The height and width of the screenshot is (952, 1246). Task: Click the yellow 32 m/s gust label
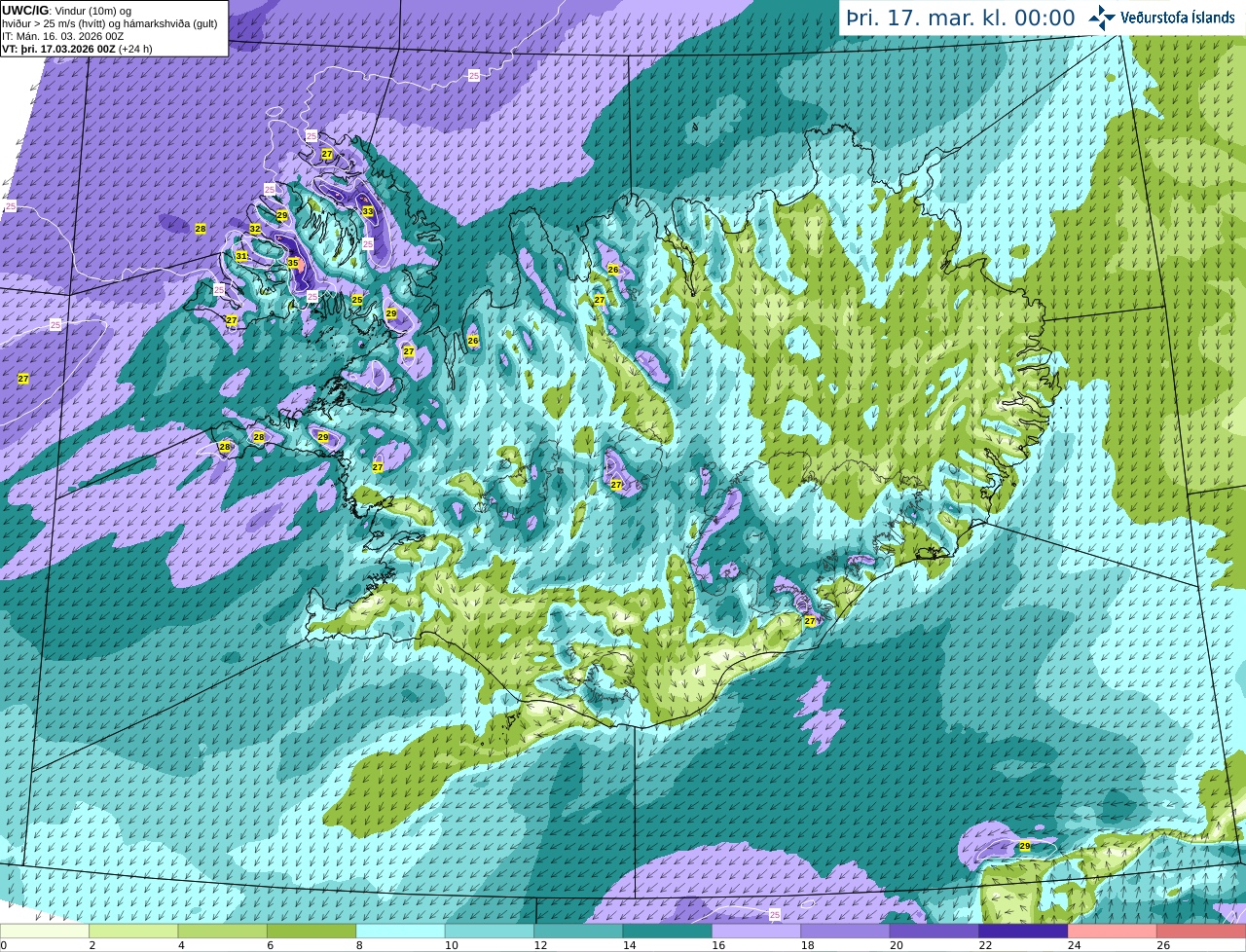(x=255, y=229)
